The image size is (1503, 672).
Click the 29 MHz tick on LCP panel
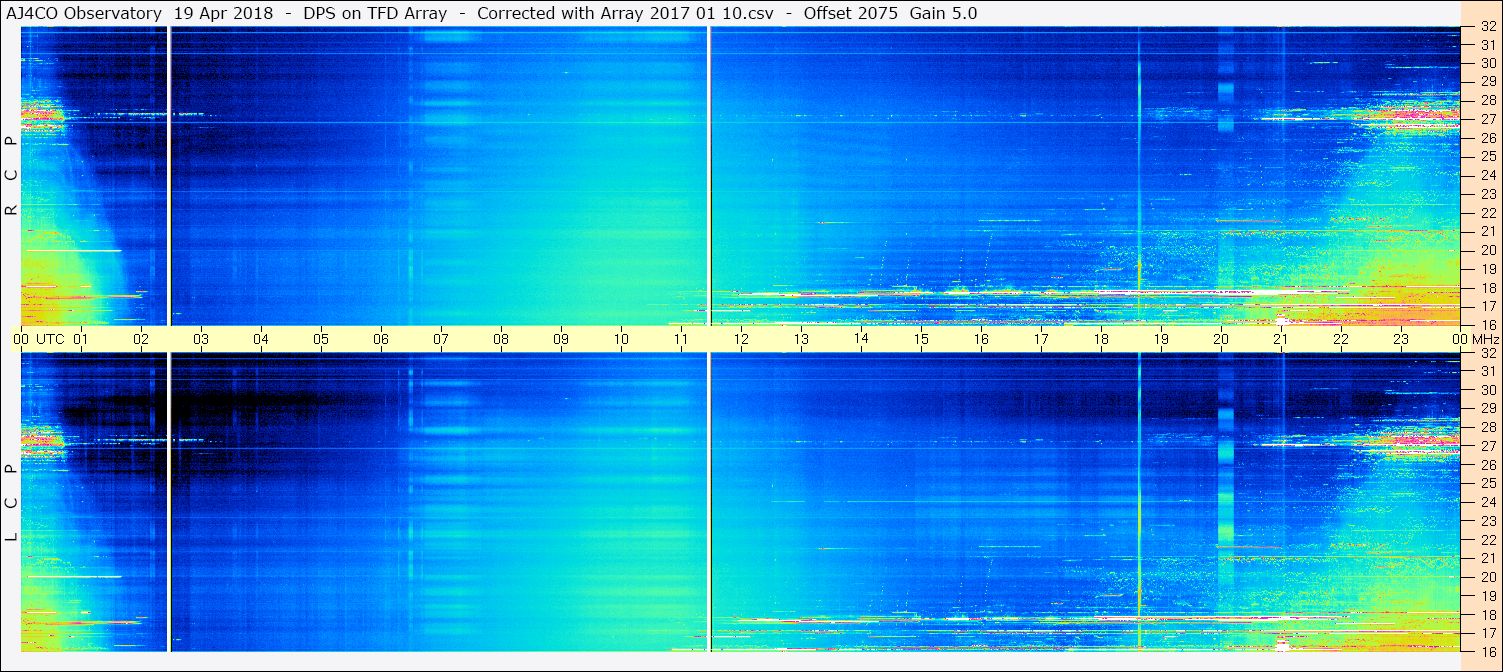pyautogui.click(x=1487, y=409)
